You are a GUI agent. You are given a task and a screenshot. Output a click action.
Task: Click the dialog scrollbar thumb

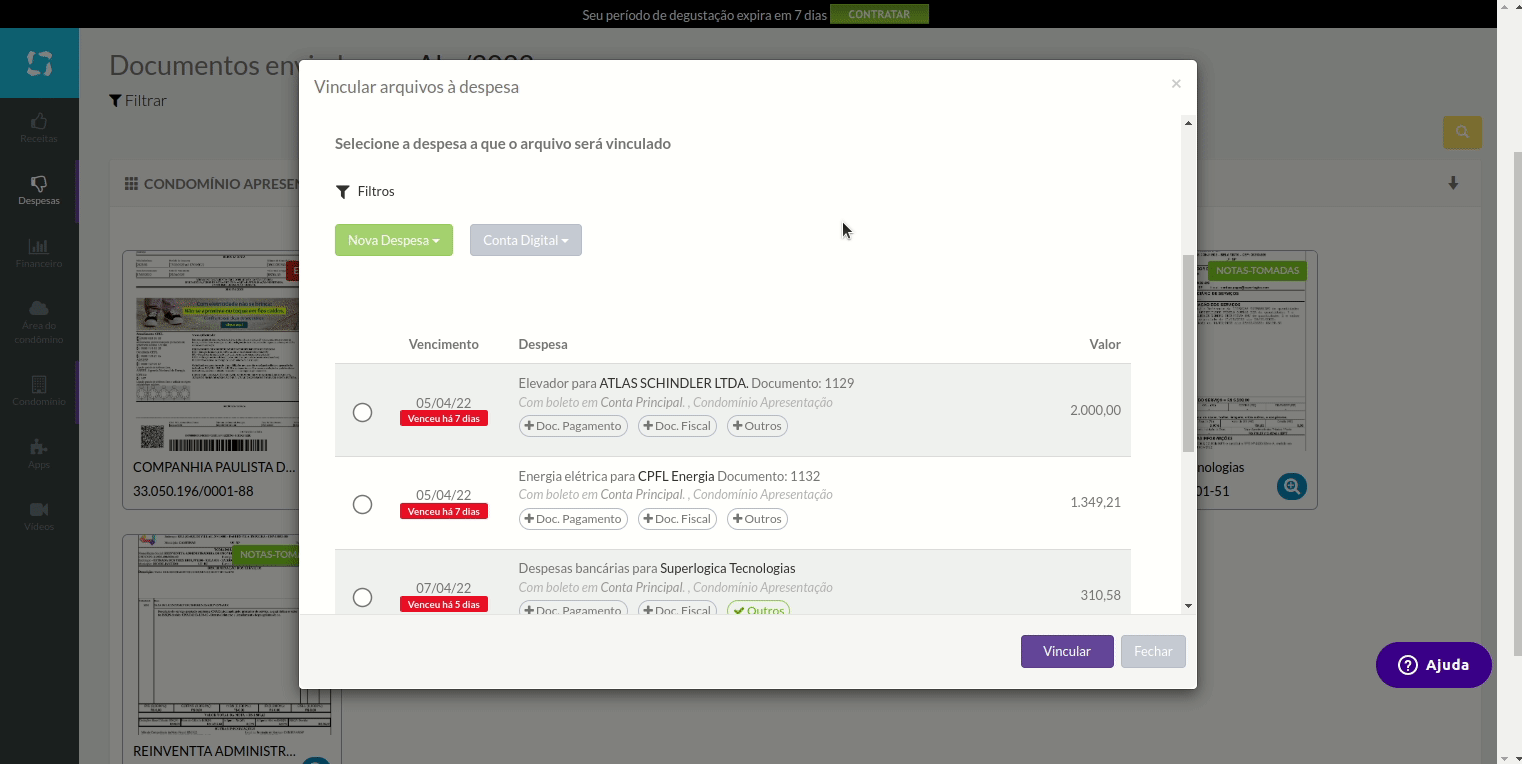1188,353
